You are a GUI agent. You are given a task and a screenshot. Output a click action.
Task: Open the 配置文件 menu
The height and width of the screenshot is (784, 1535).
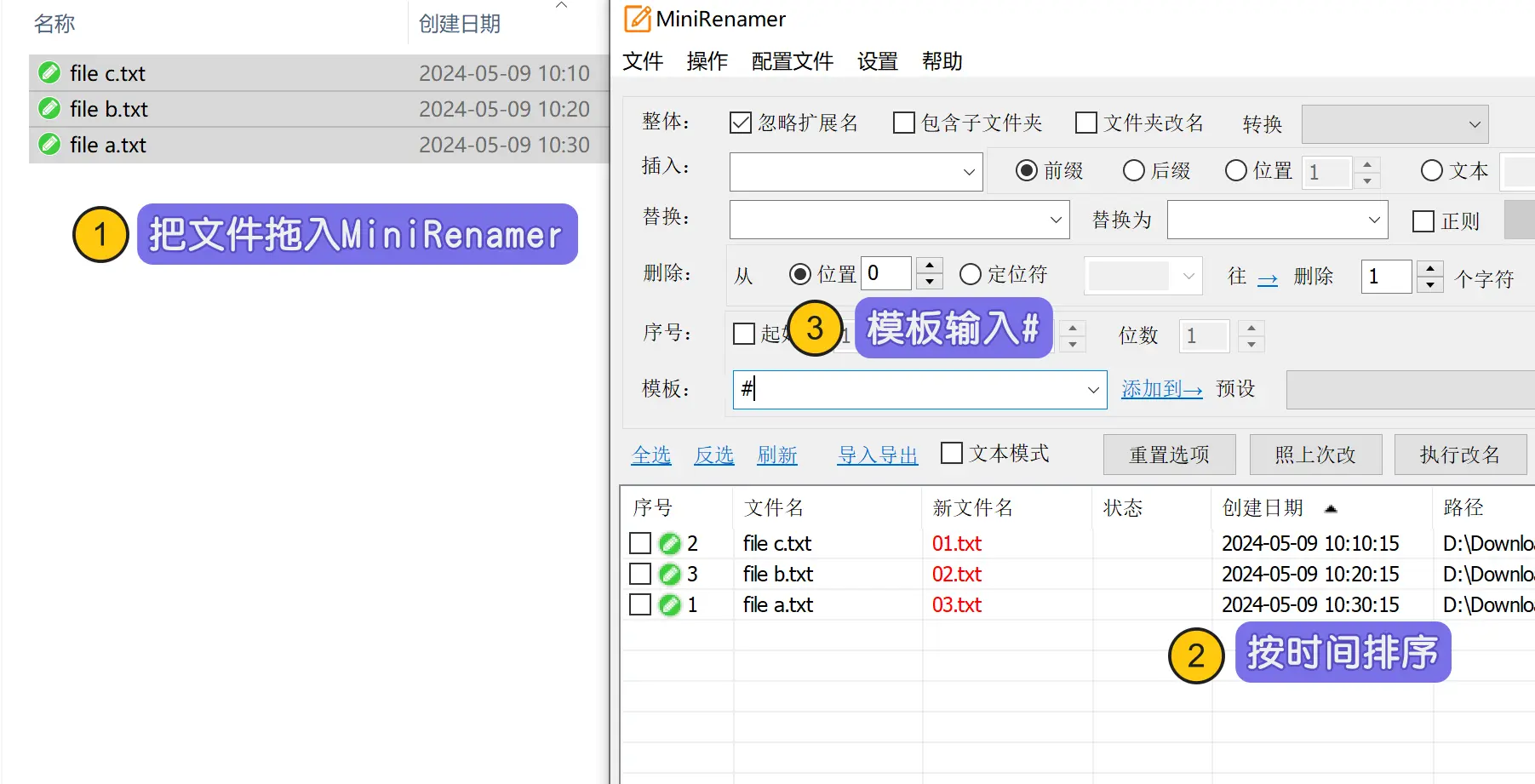click(x=792, y=61)
